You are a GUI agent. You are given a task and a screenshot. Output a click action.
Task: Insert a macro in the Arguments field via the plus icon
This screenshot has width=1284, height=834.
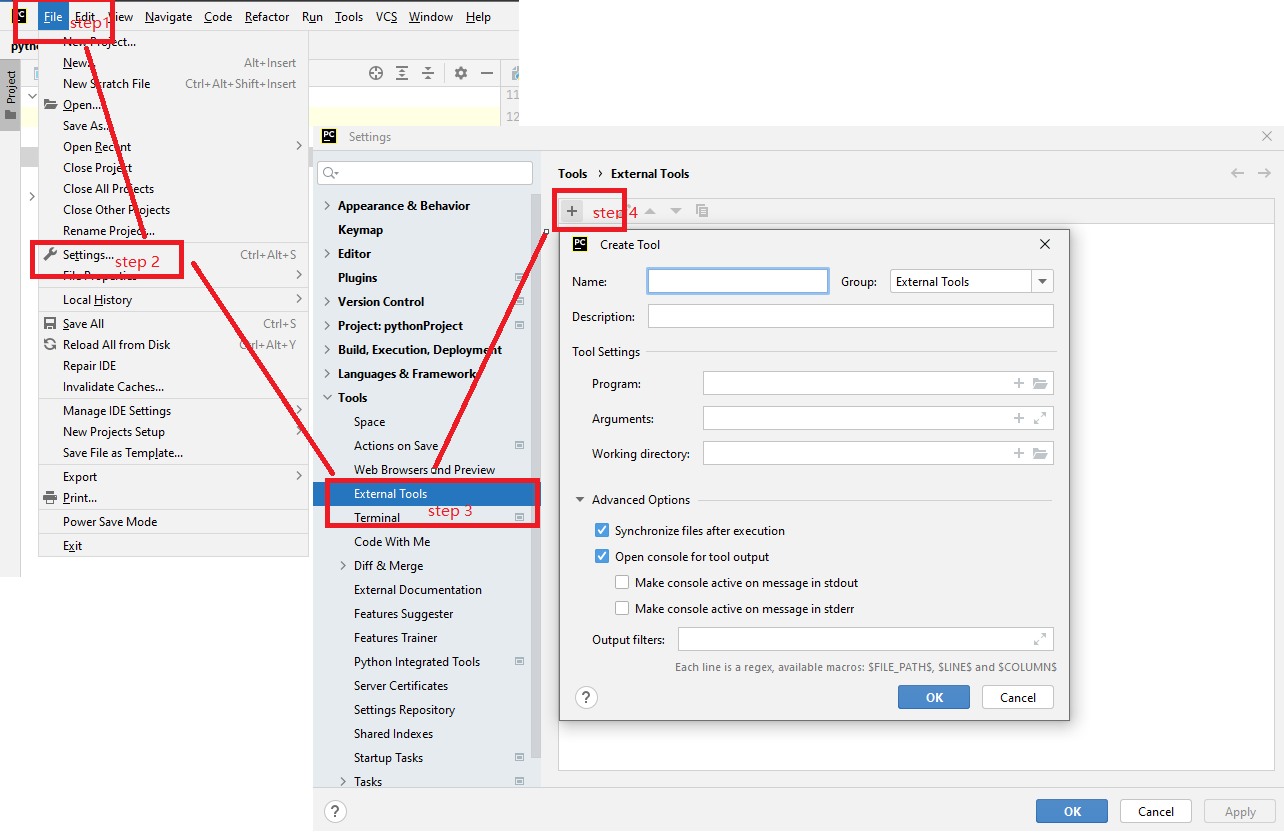click(1019, 419)
